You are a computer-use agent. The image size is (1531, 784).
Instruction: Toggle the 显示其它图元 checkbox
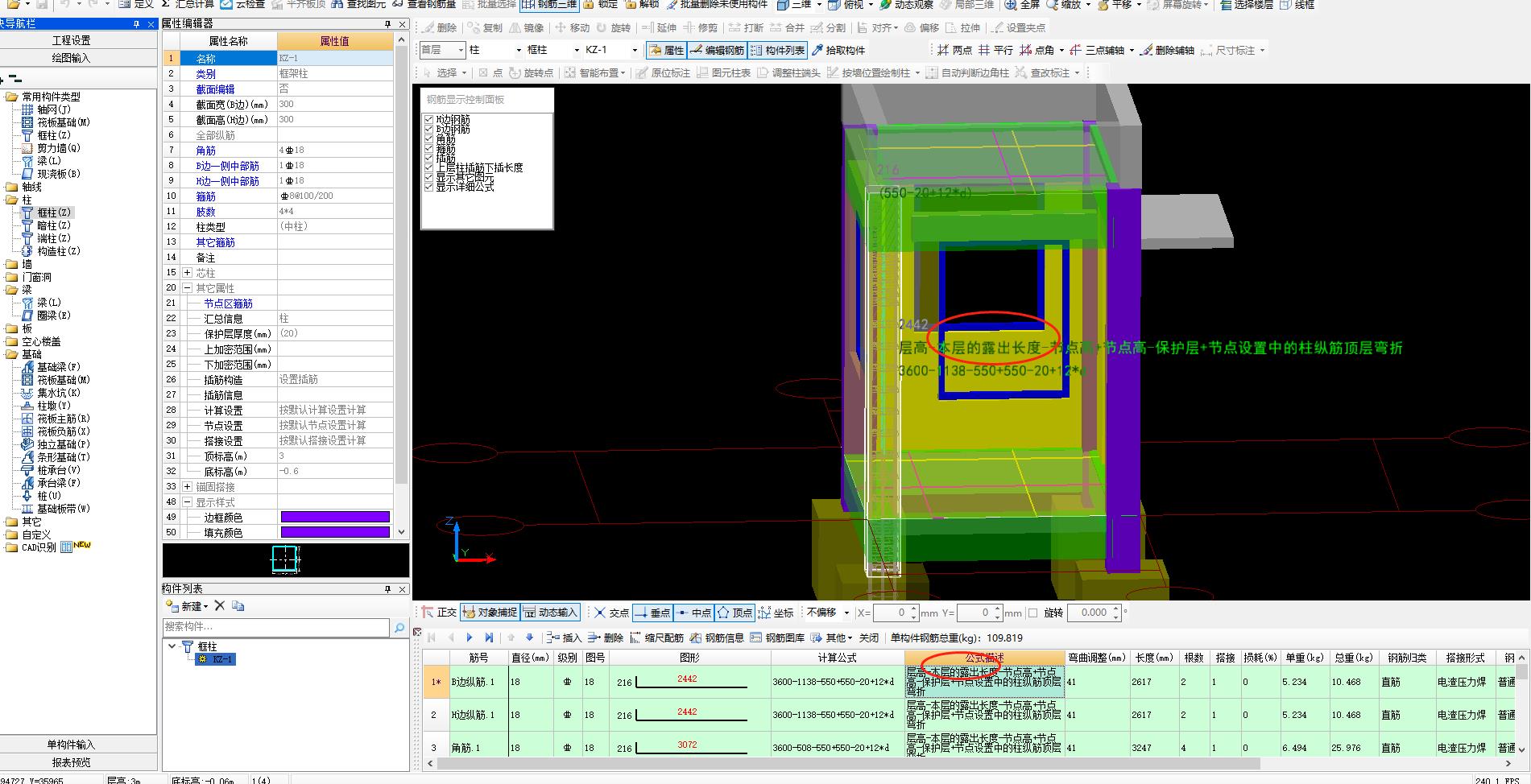coord(428,177)
